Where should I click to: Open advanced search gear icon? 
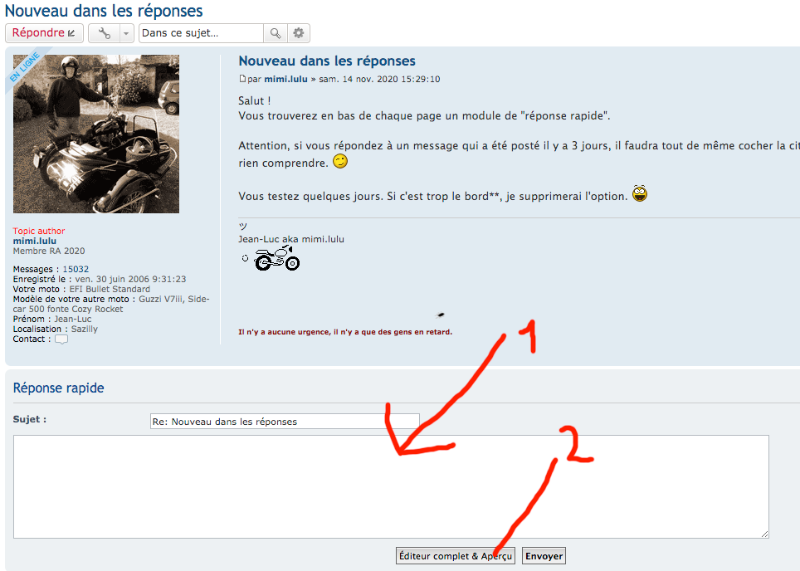click(298, 33)
